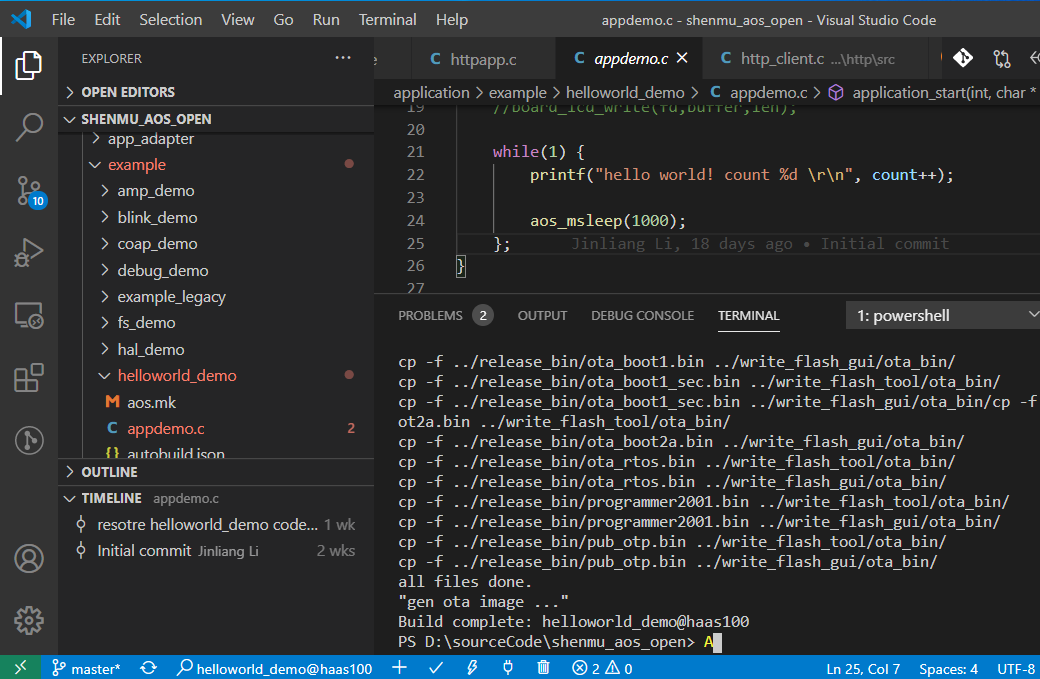The width and height of the screenshot is (1040, 679).
Task: Open the 1: powershell terminal dropdown
Action: click(x=943, y=316)
